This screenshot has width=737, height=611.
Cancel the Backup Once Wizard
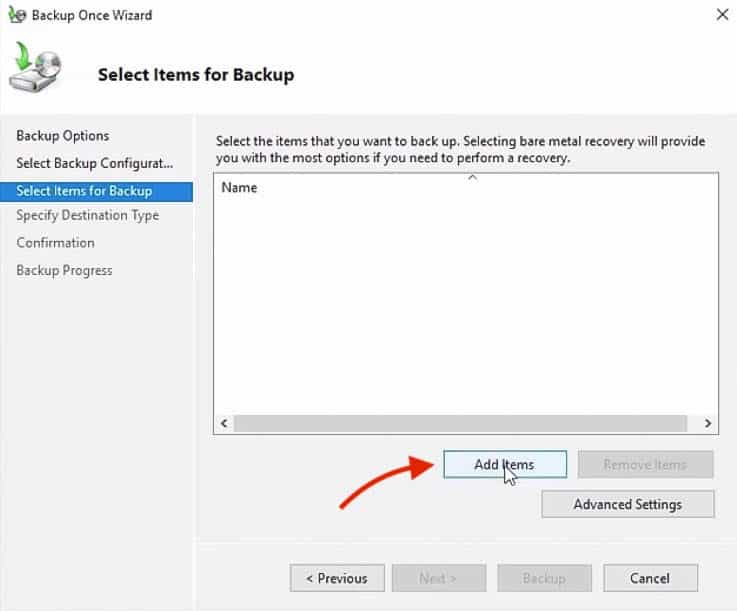click(x=650, y=578)
